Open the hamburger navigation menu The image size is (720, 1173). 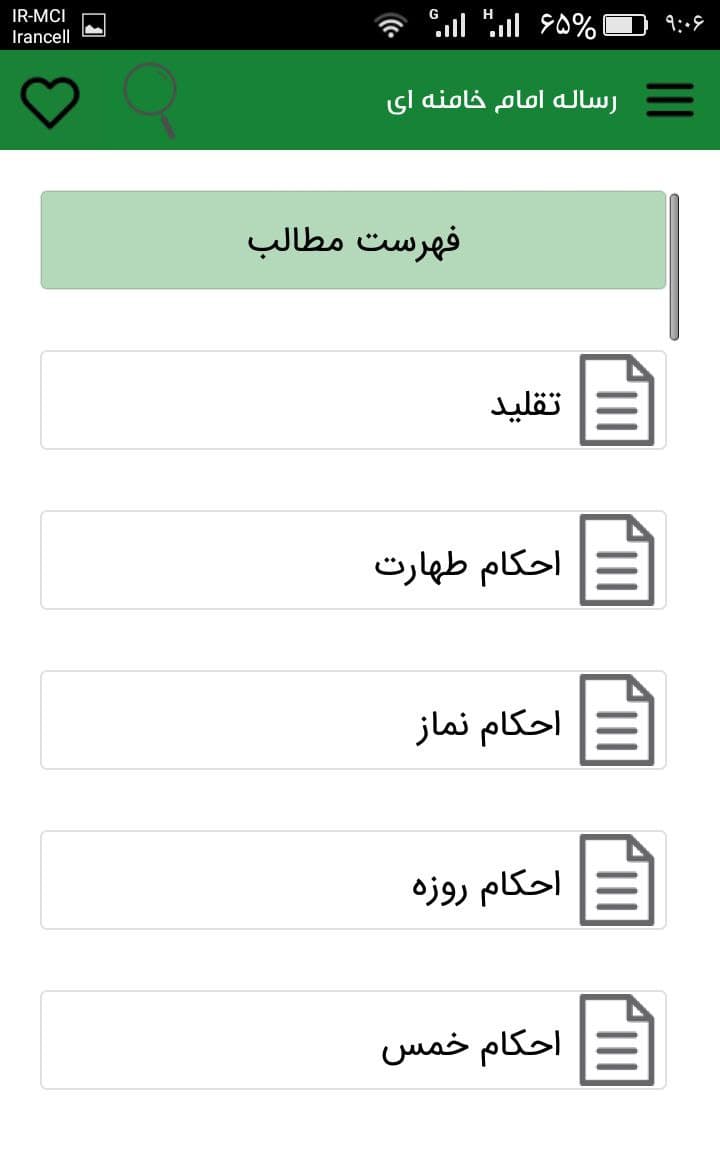coord(669,100)
